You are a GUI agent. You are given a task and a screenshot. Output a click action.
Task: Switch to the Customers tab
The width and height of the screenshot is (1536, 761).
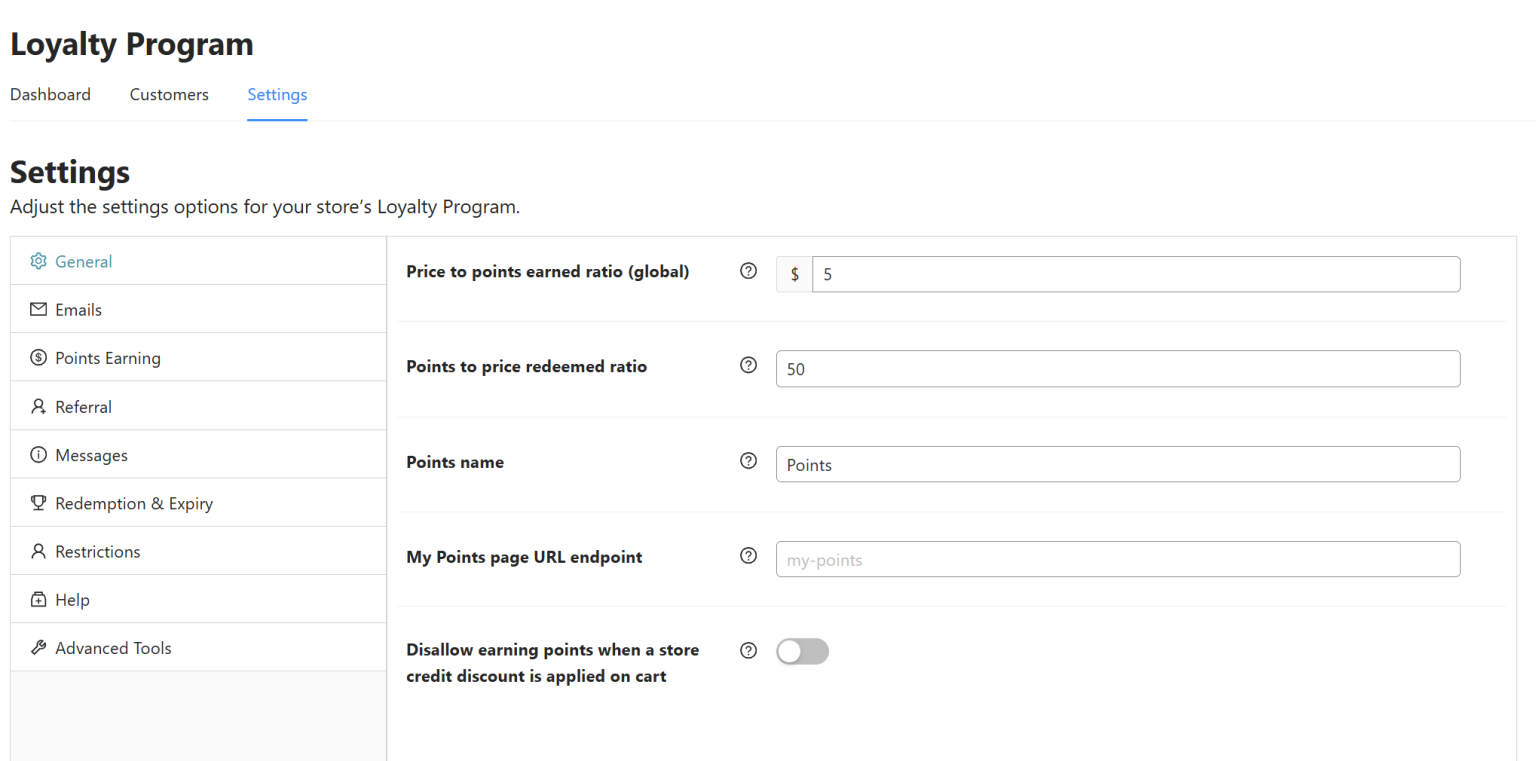168,94
